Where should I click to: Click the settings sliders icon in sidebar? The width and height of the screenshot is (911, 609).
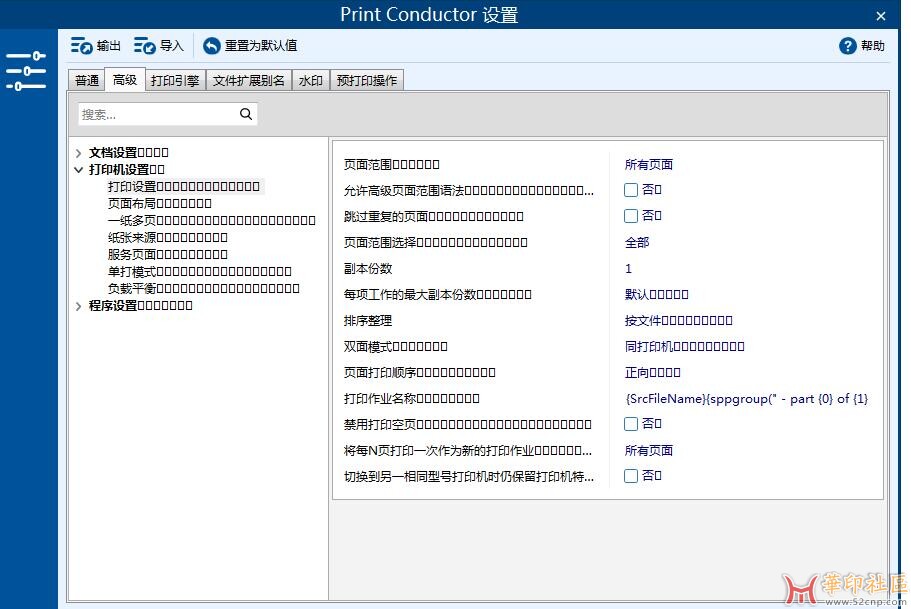(x=26, y=71)
